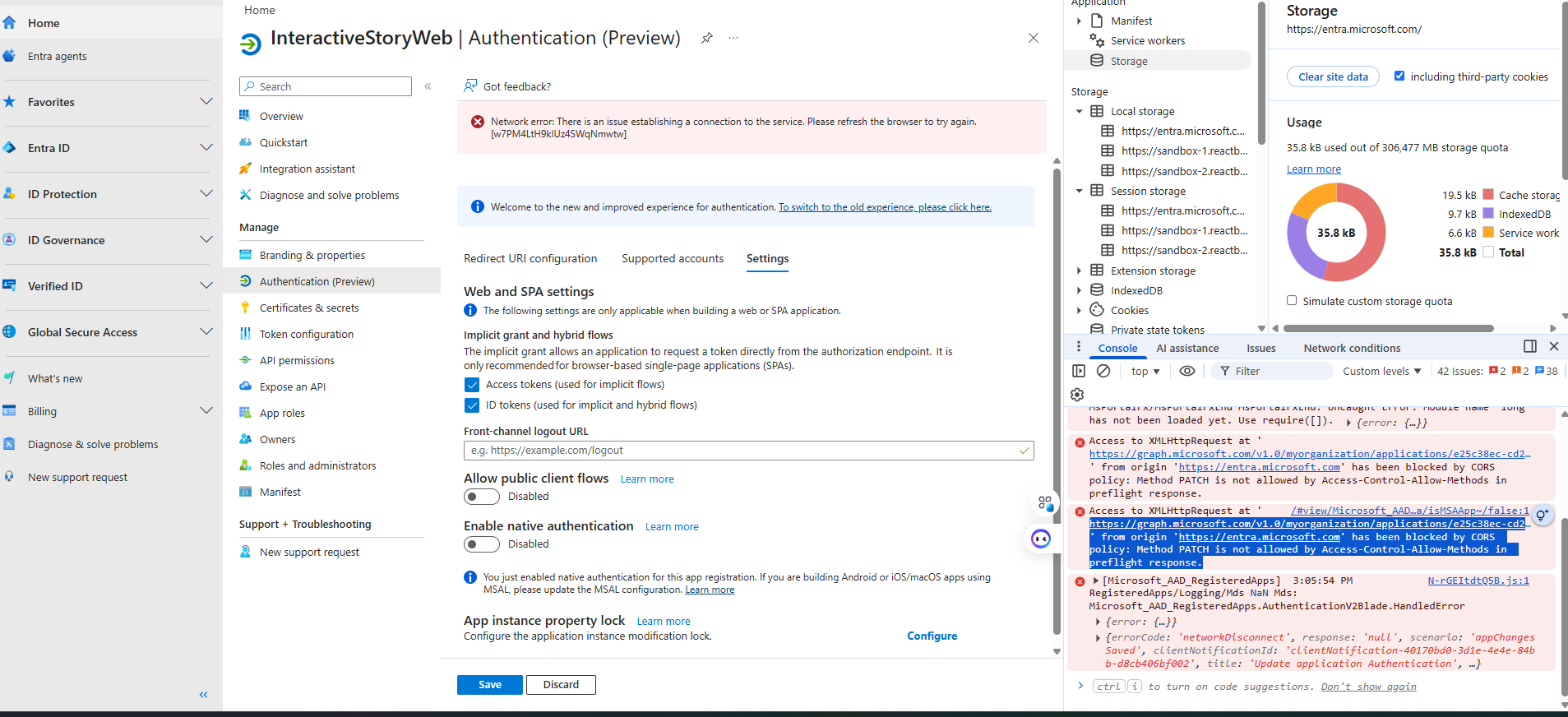Open the Owners menu item
Screen dimensions: 1568x717
(277, 439)
